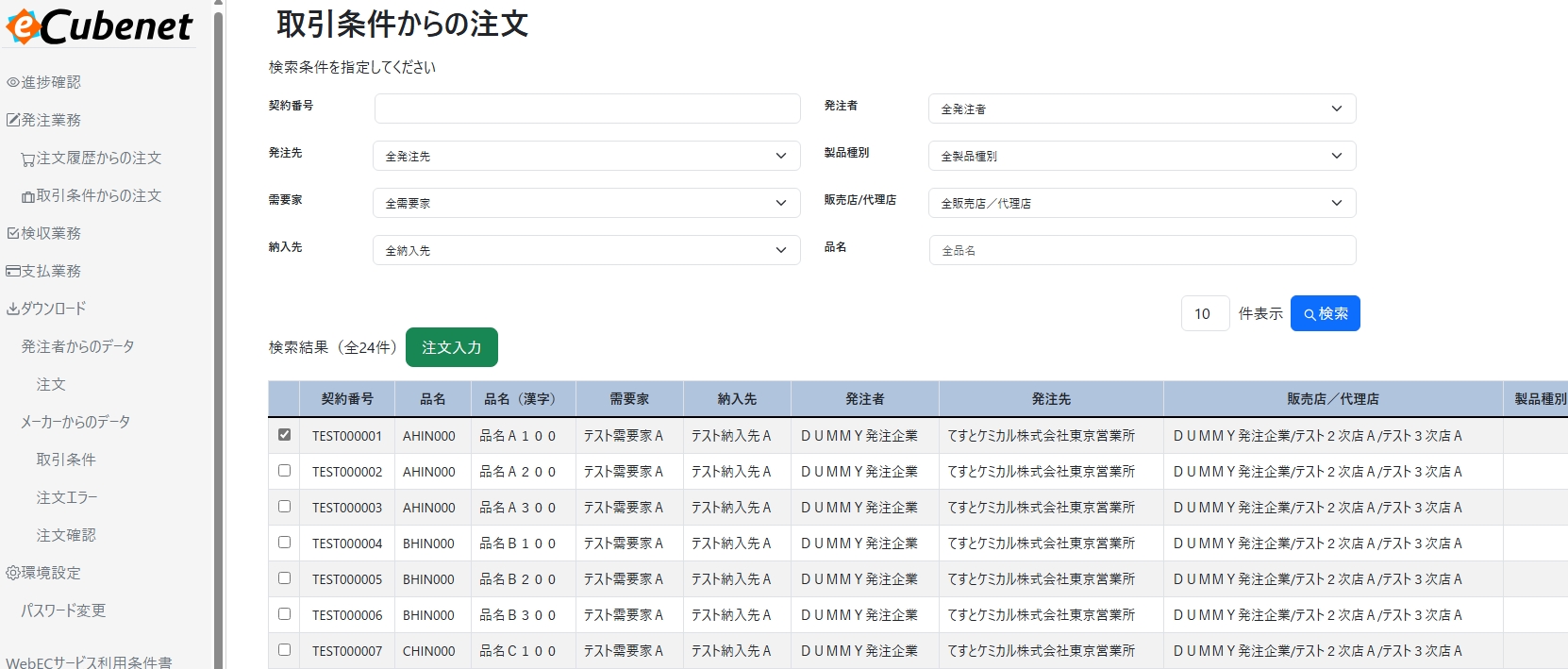The height and width of the screenshot is (669, 1568).
Task: Enable the TEST000006 row checkbox
Action: 284,614
